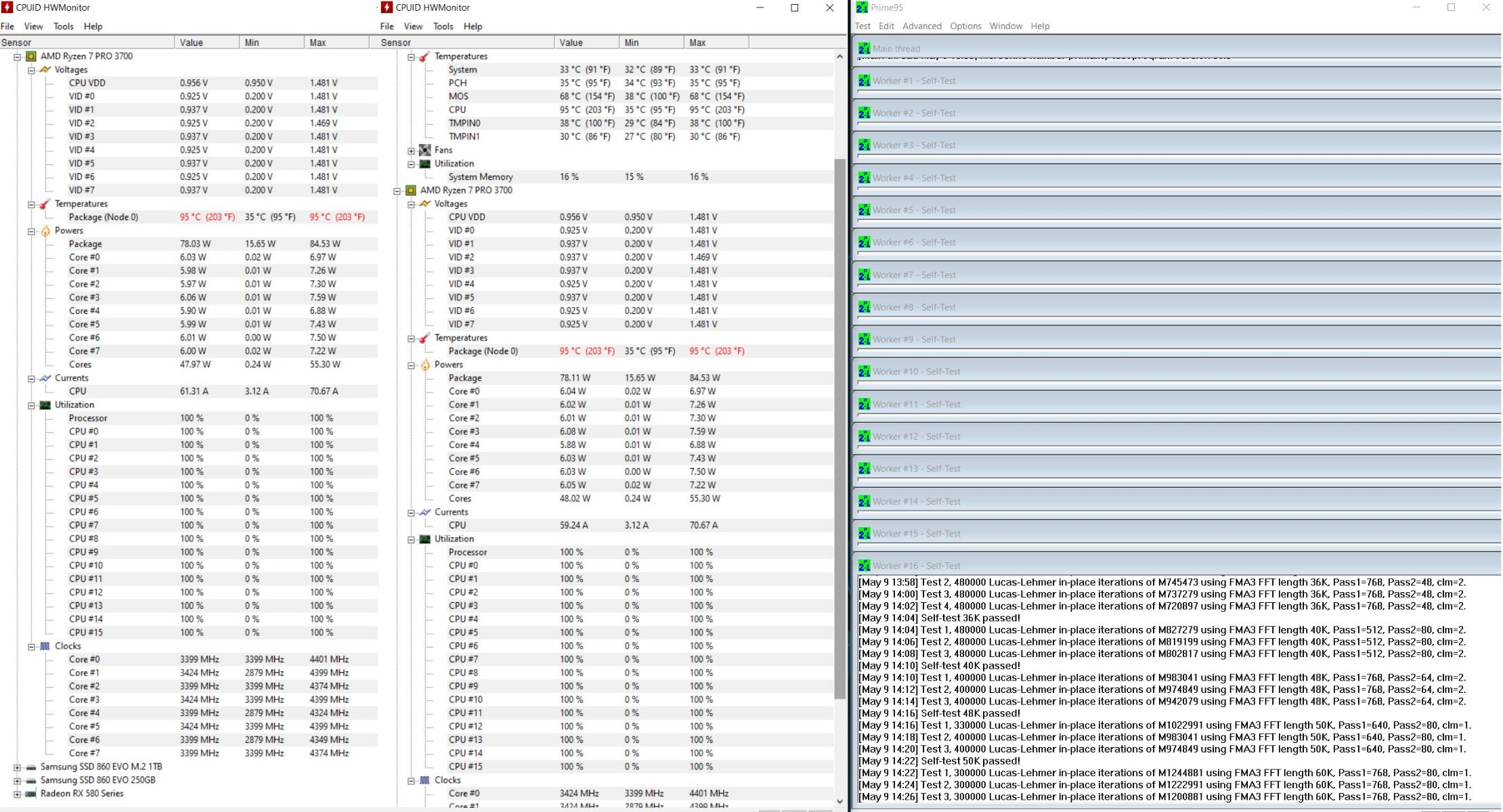
Task: Click Prime95 Worker #1 Self-Test window icon
Action: 864,81
